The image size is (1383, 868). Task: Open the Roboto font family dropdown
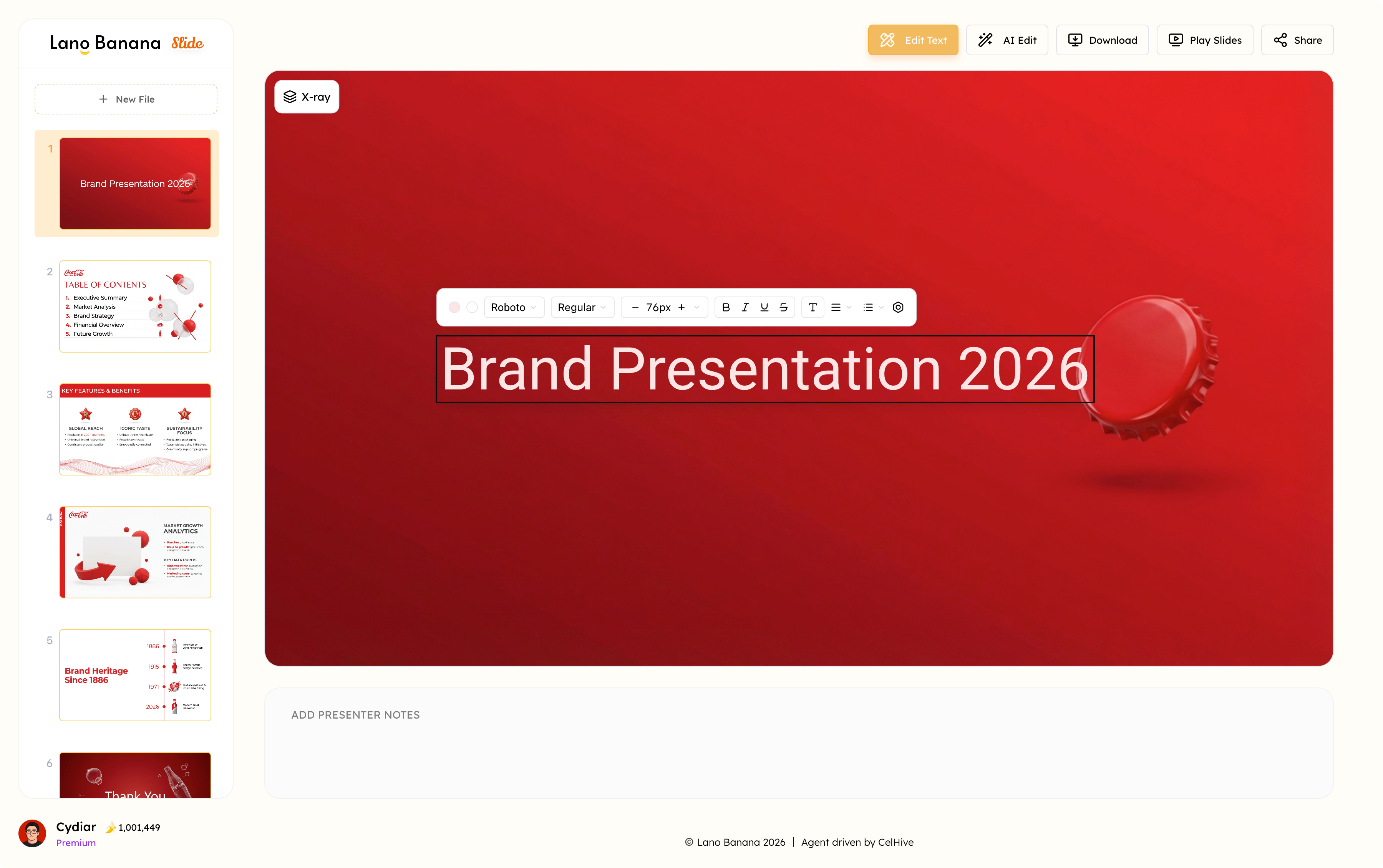coord(513,307)
